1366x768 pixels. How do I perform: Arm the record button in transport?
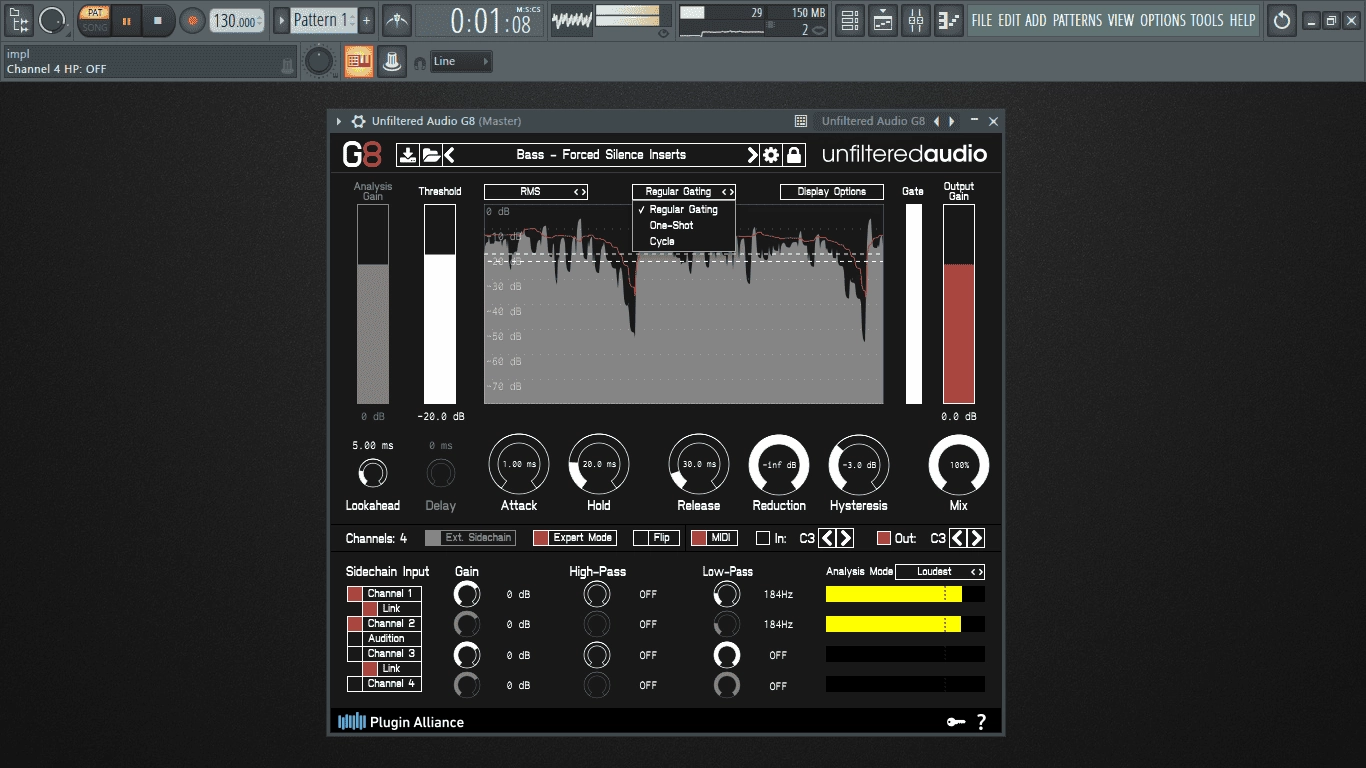[192, 20]
